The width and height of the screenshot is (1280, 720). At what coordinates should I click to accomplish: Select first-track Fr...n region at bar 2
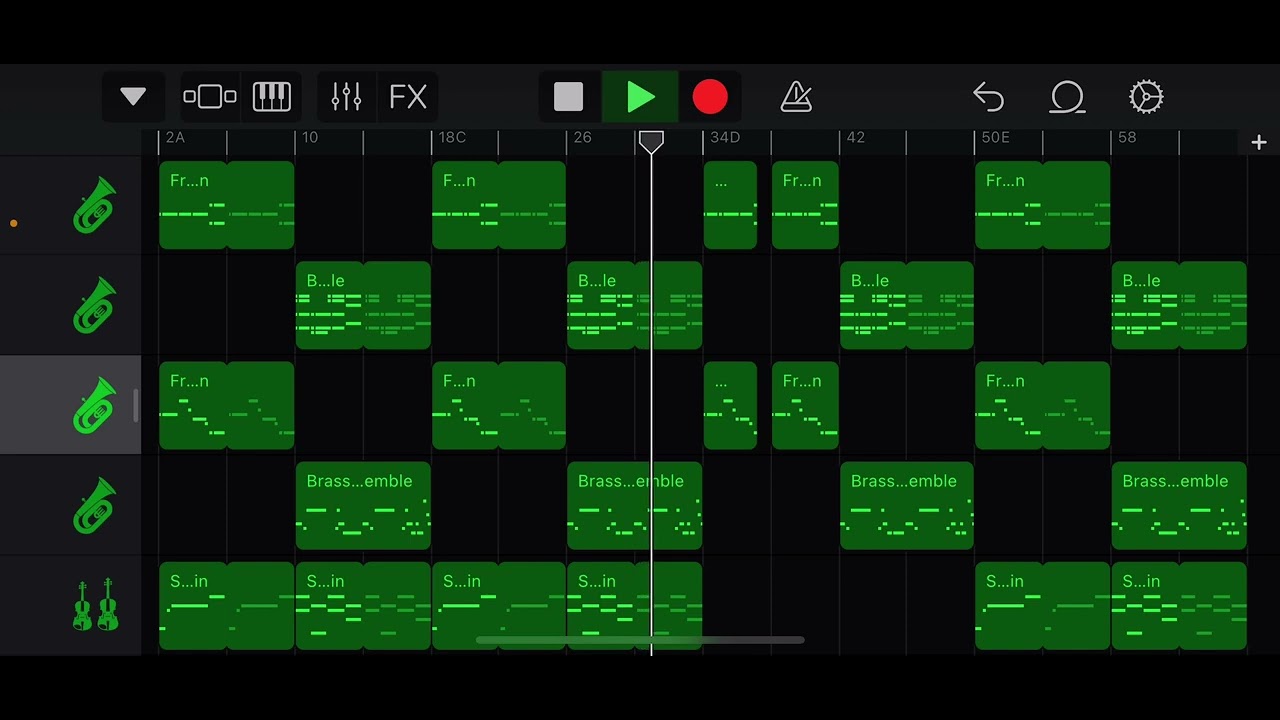[x=227, y=205]
